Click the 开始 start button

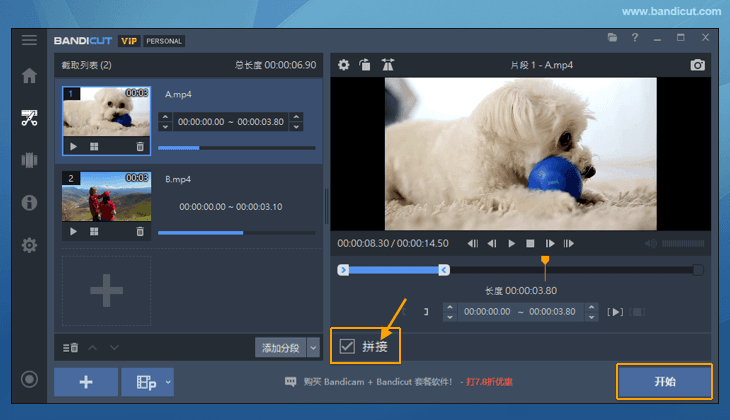point(664,382)
